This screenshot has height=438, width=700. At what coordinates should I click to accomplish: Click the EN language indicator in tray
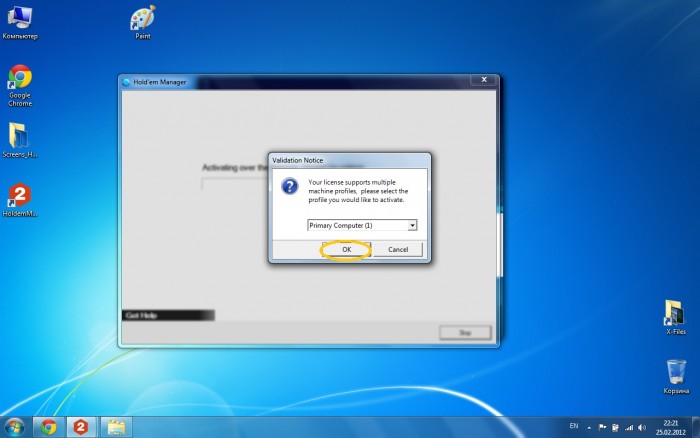[x=574, y=426]
